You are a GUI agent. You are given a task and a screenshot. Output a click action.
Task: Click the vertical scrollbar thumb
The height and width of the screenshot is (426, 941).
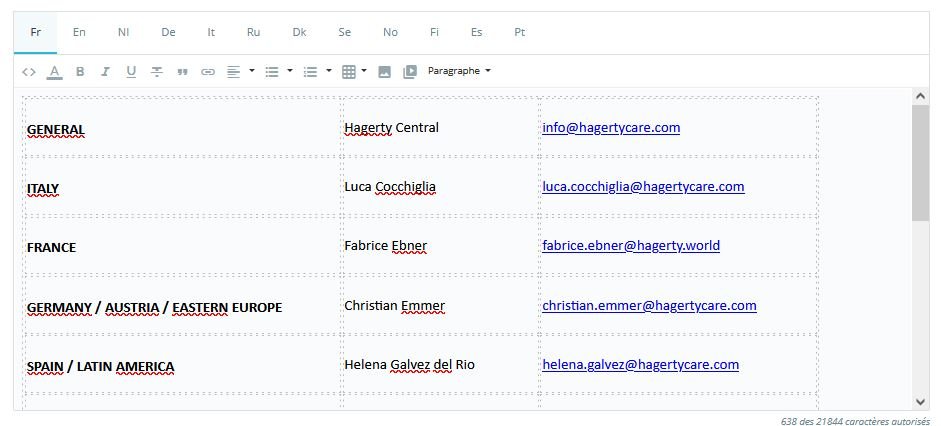[920, 163]
